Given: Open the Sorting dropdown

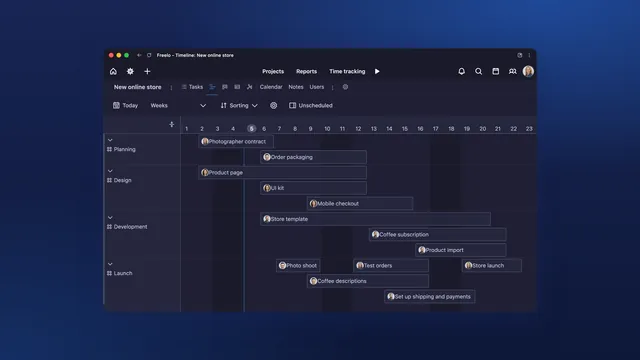Looking at the screenshot, I should point(239,105).
